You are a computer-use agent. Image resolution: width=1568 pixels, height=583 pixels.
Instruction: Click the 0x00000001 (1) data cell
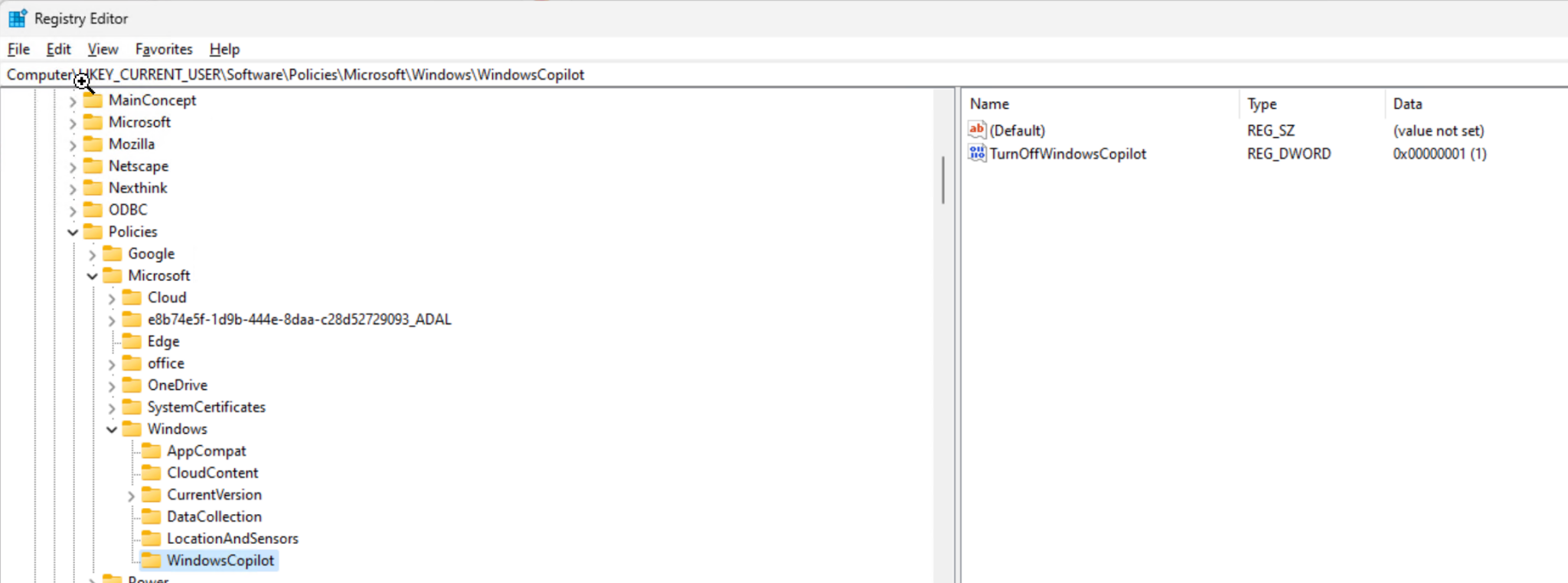point(1440,153)
